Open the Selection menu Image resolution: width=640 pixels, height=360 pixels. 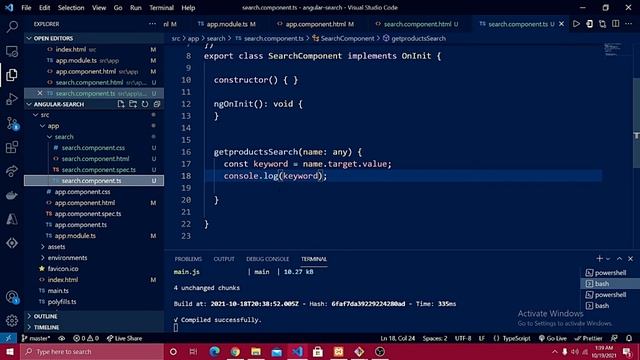pos(71,8)
